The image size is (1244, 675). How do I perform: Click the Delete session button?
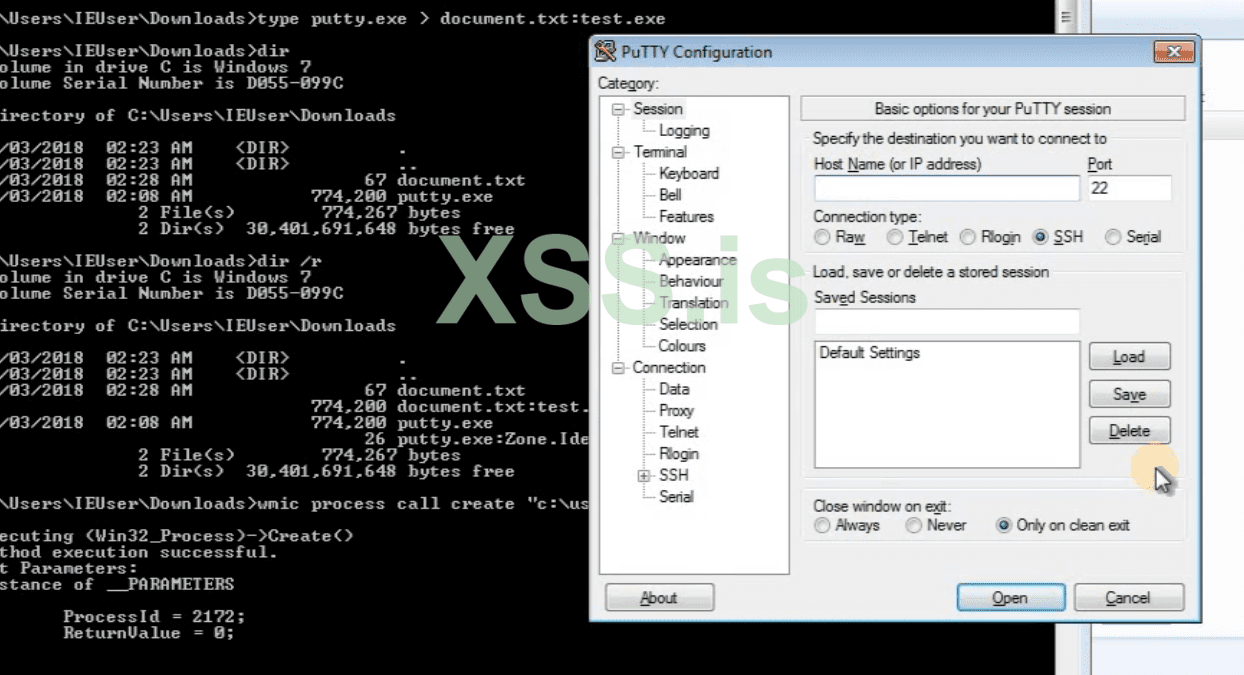tap(1129, 431)
